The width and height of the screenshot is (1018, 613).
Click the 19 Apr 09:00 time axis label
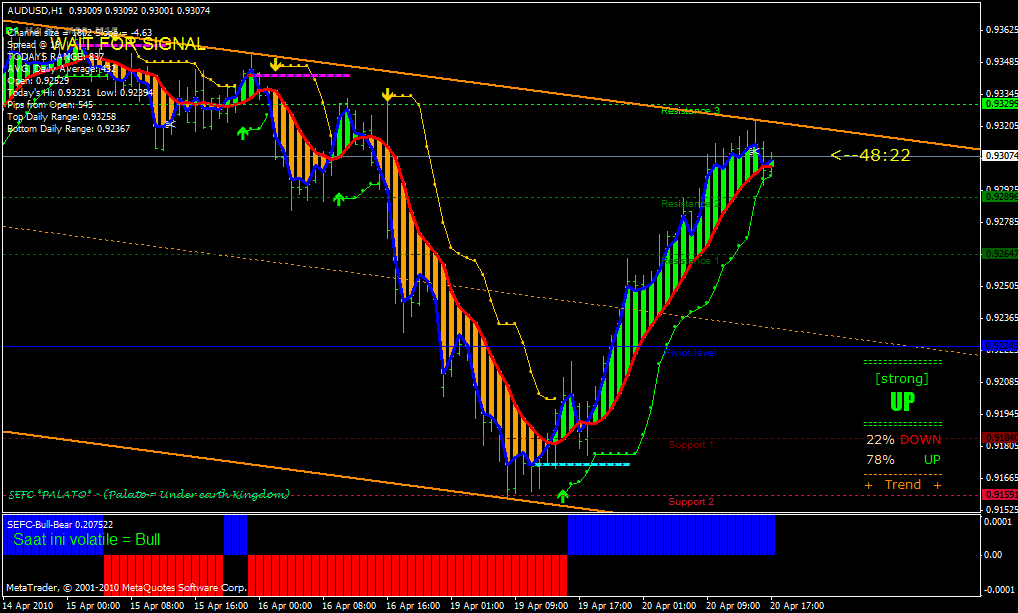[x=539, y=606]
